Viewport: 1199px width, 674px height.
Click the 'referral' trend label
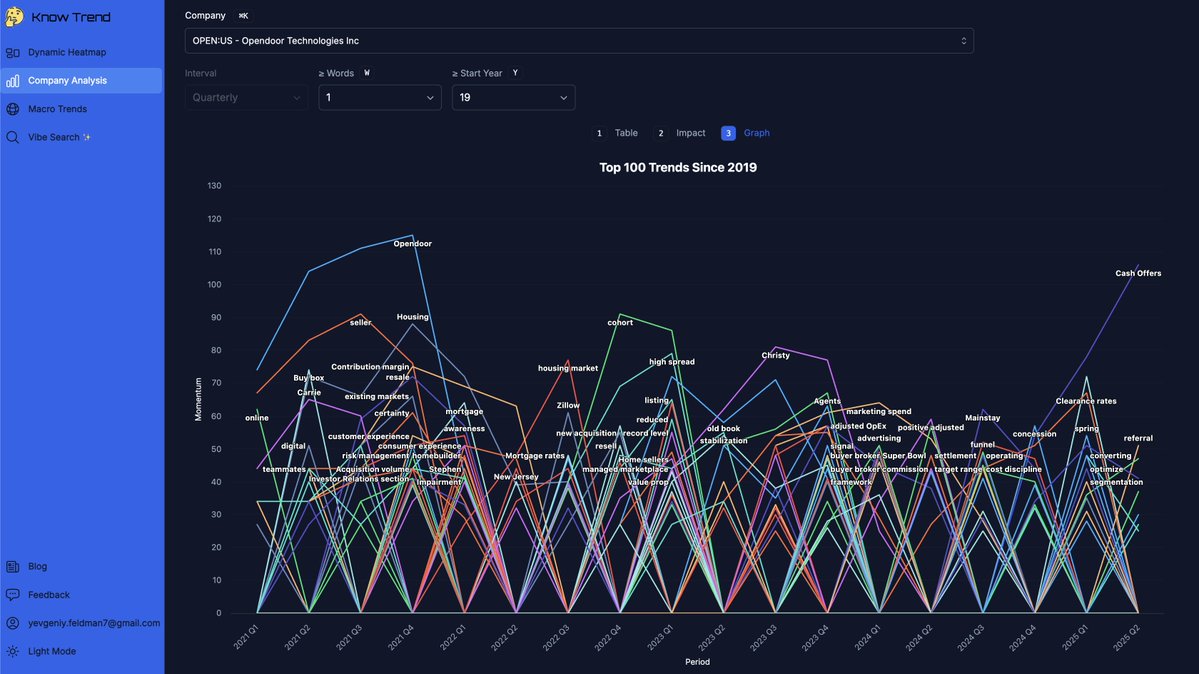click(1138, 438)
